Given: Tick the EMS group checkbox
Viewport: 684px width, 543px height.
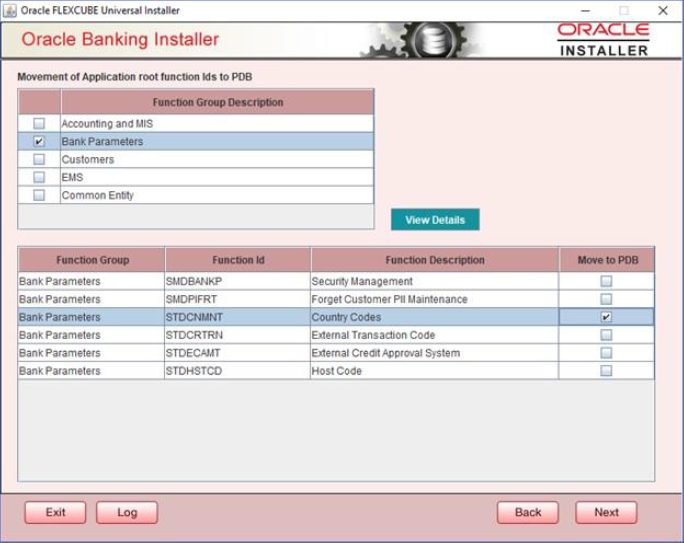Looking at the screenshot, I should point(39,178).
